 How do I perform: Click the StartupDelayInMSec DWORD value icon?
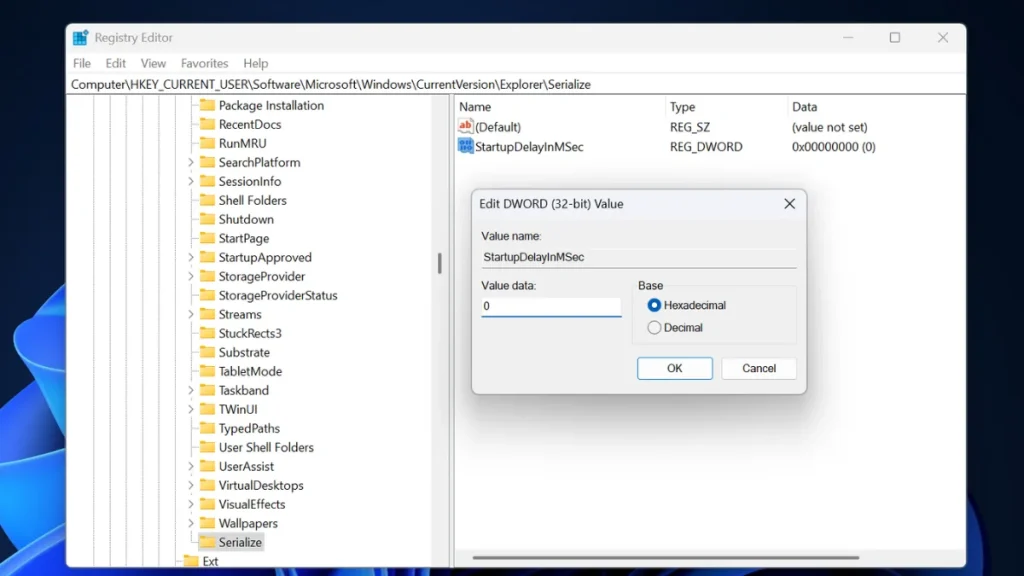tap(466, 146)
